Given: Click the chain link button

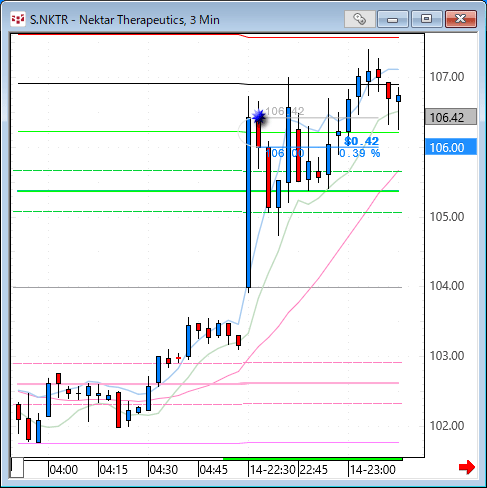Looking at the screenshot, I should 359,19.
